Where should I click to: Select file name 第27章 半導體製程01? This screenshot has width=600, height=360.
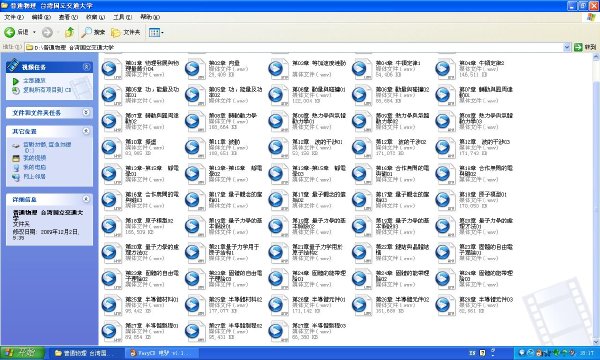click(x=152, y=326)
